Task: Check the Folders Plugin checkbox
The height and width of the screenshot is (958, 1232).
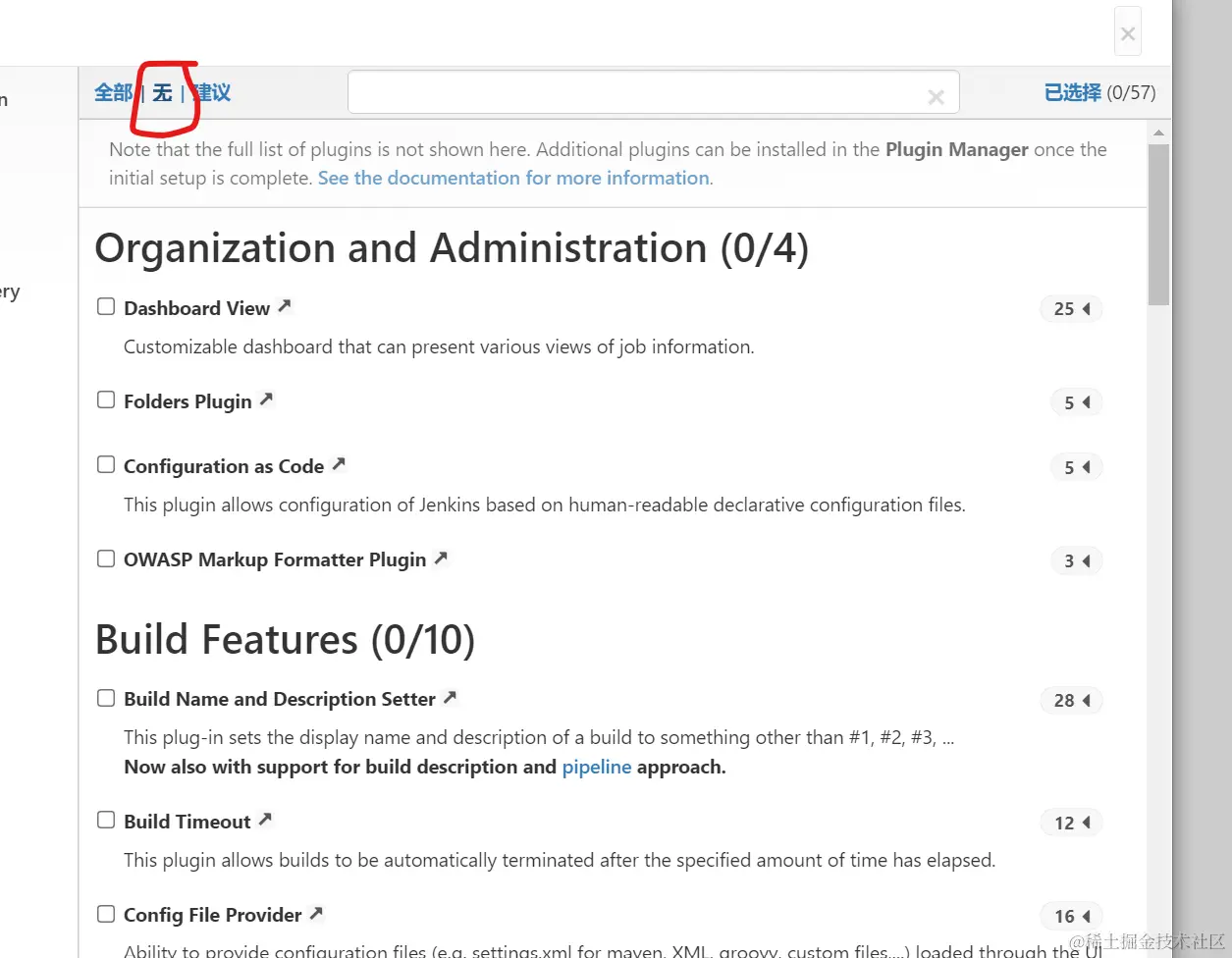Action: (106, 400)
